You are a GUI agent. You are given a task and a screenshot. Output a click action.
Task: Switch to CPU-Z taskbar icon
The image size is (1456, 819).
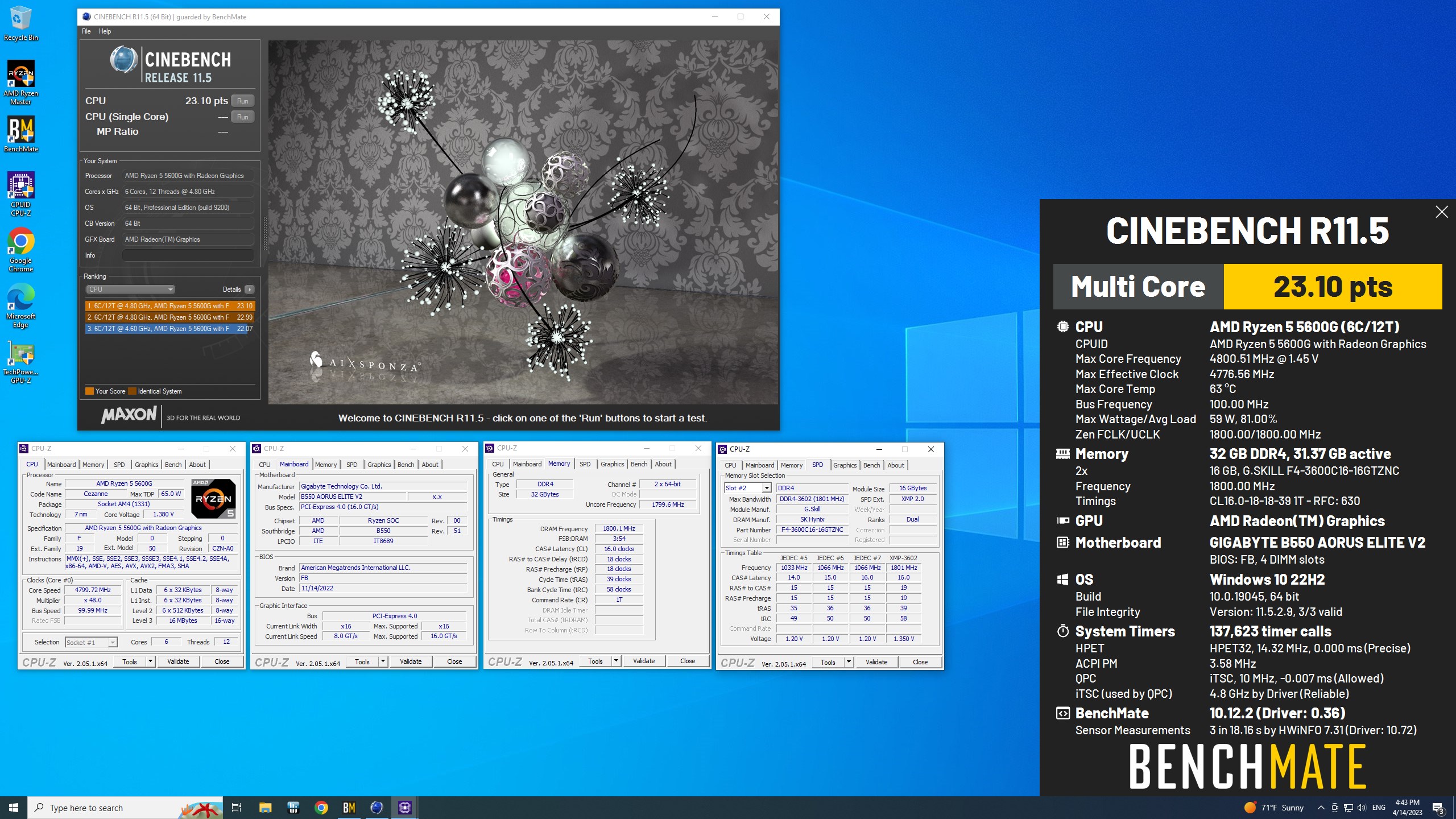point(404,808)
